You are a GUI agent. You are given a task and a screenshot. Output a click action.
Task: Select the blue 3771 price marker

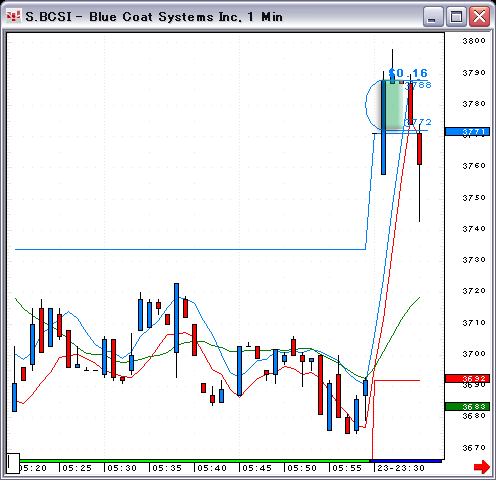467,132
